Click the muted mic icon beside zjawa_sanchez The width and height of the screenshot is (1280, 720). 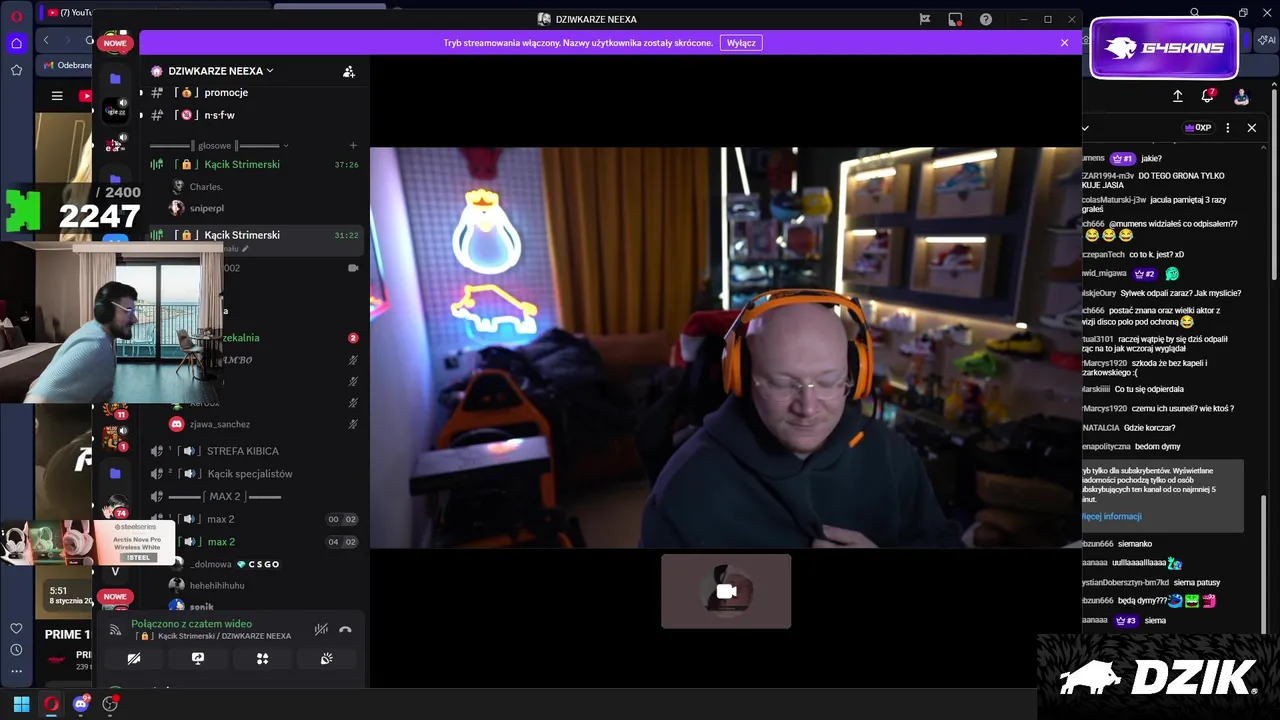(353, 424)
